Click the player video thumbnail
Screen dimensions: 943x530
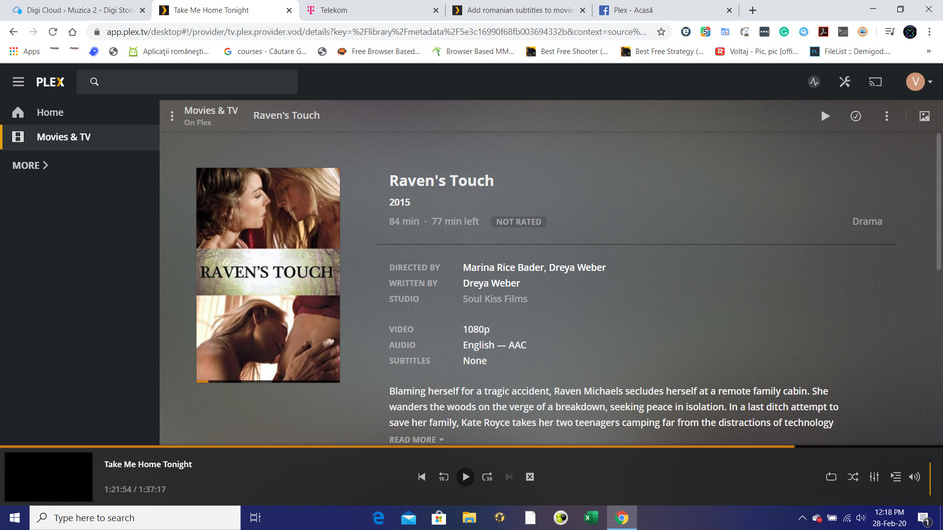[x=49, y=477]
